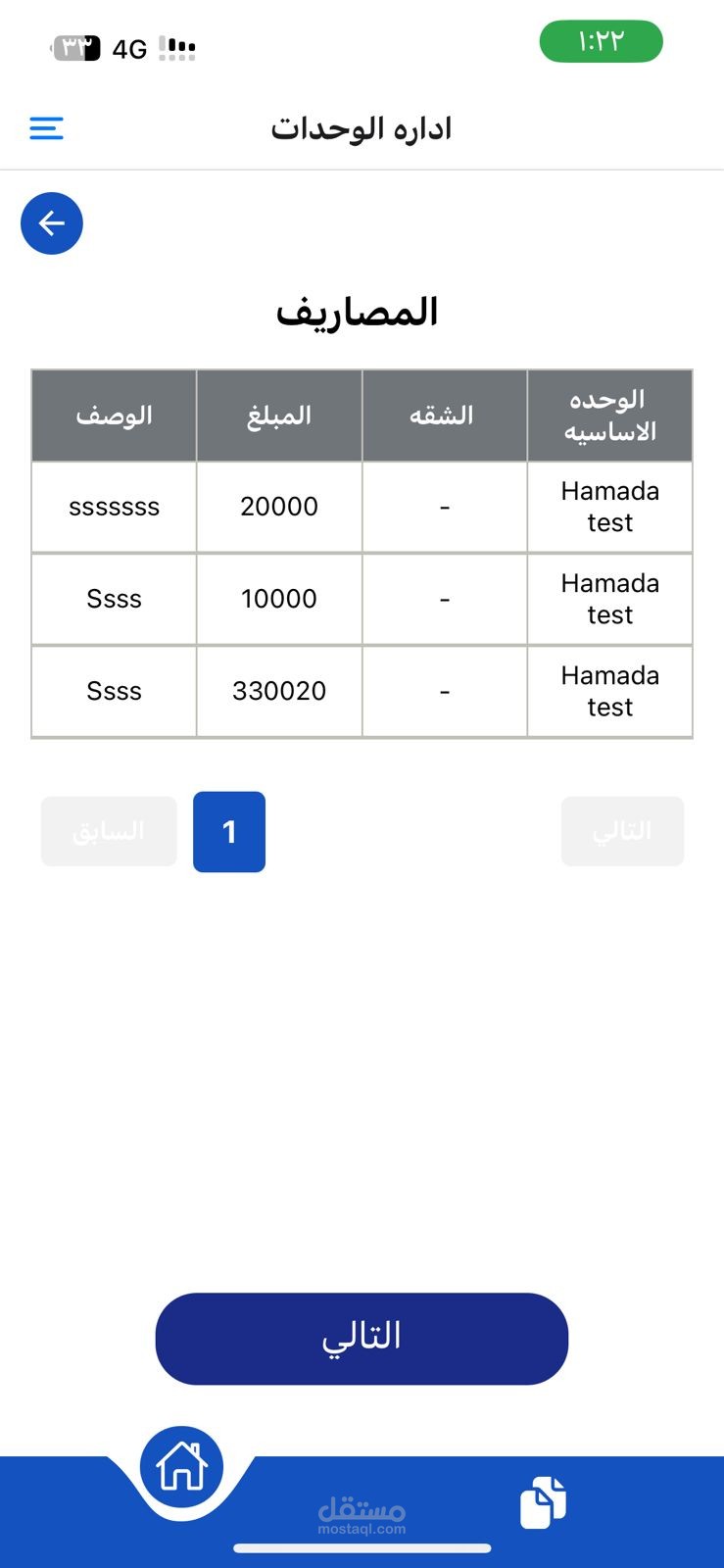Tap the battery status icon
Screen dimensions: 724x1568
pyautogui.click(x=76, y=48)
